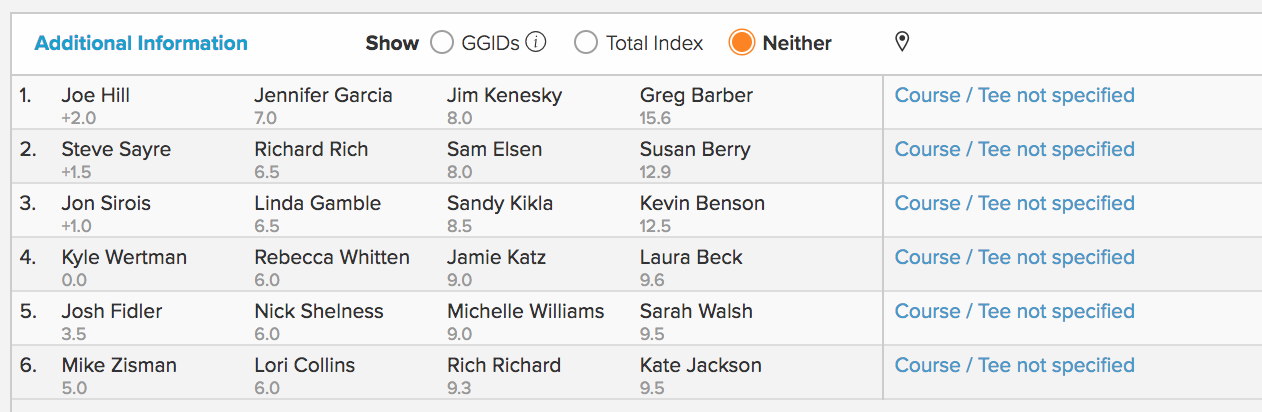Select player Jennifer Garcia

323,96
